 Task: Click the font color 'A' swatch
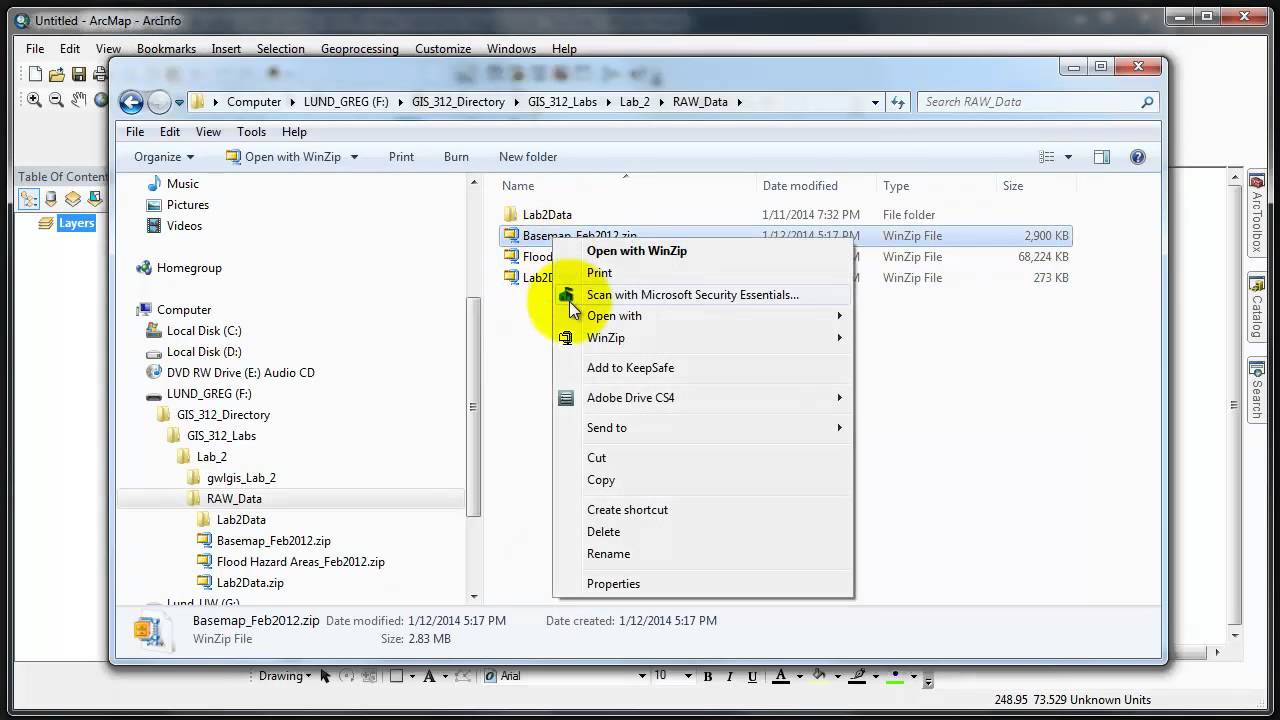[781, 676]
